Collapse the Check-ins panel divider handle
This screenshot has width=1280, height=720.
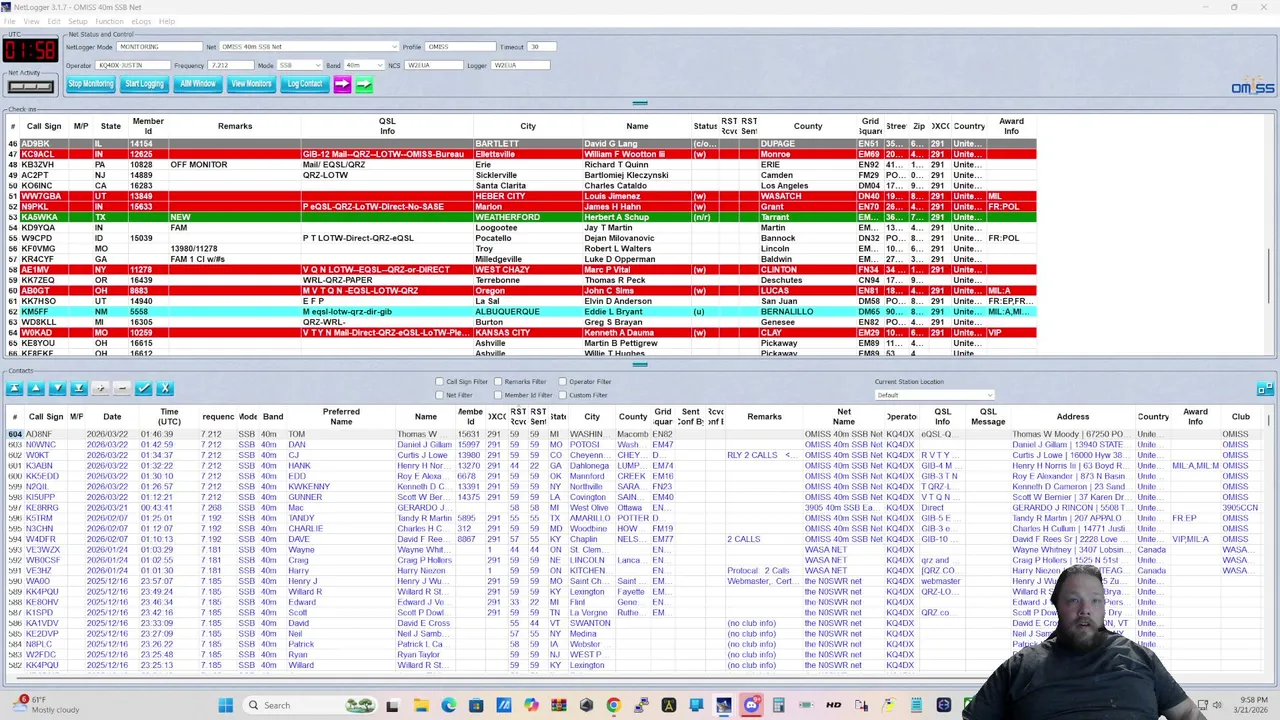[x=640, y=103]
